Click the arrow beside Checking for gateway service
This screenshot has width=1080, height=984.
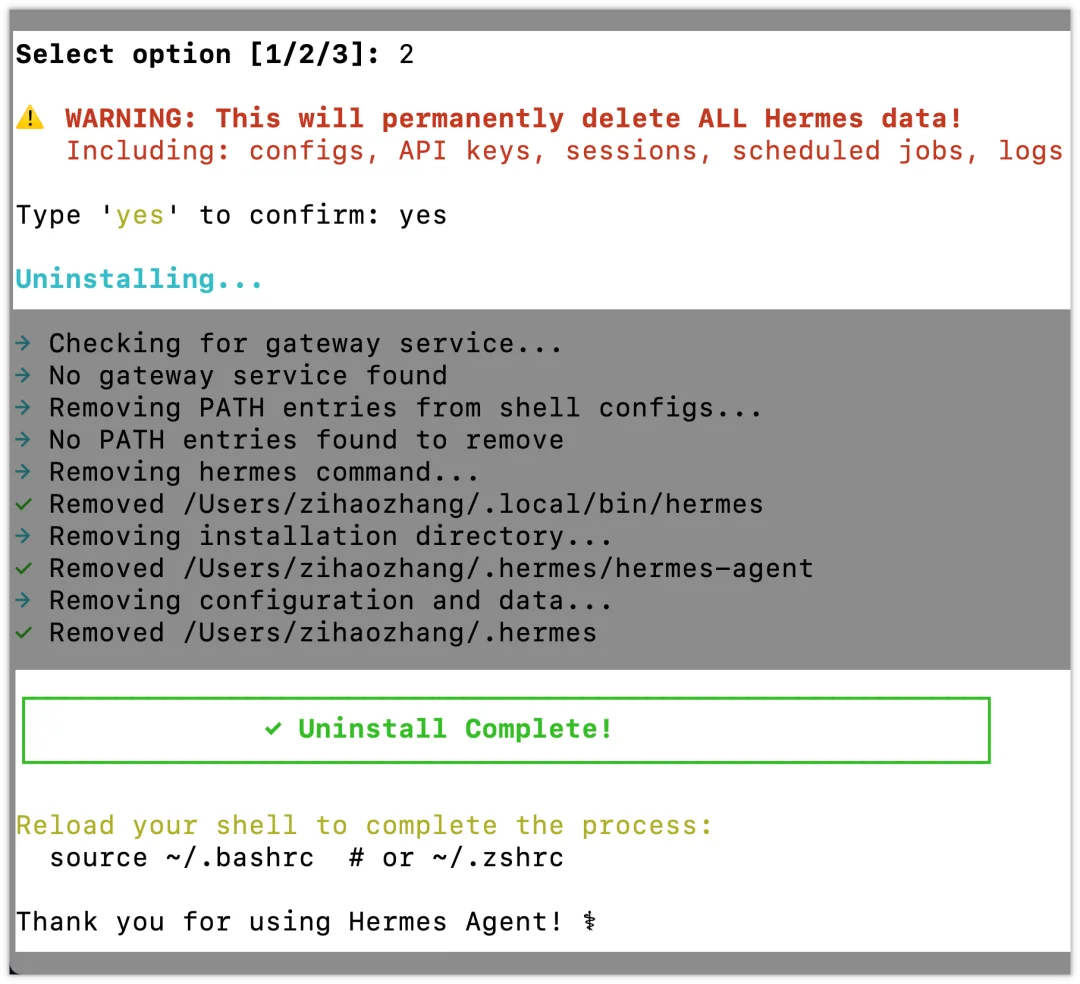23,344
